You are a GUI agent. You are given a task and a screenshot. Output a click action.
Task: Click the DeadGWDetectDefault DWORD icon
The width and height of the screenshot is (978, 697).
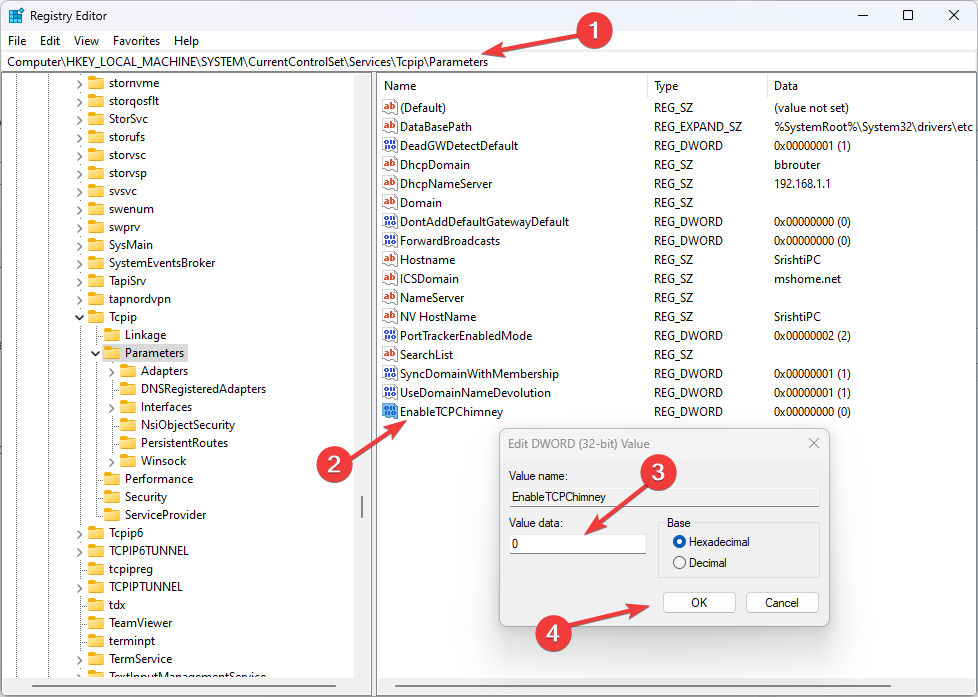click(x=390, y=145)
